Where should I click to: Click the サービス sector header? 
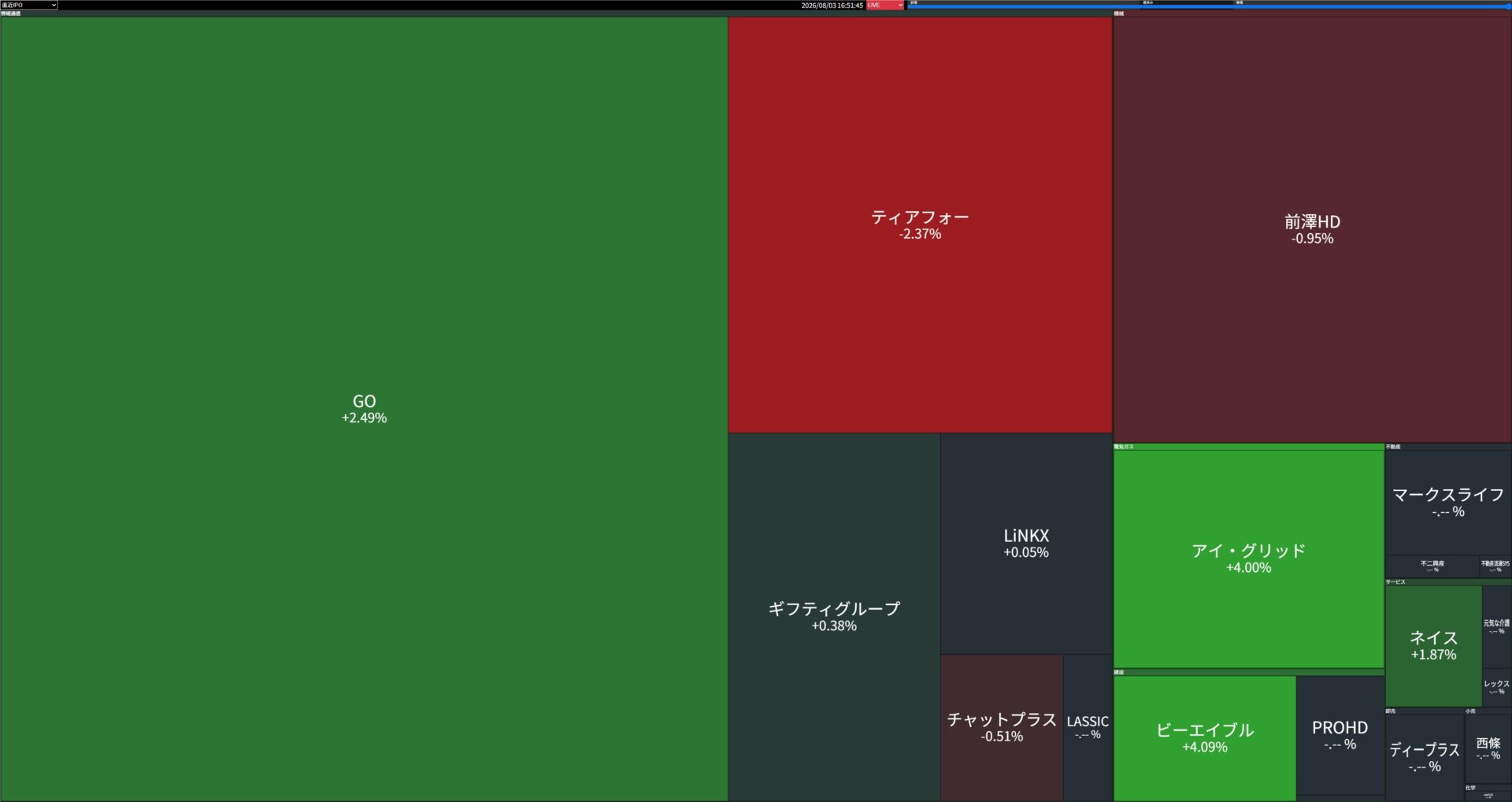[1447, 582]
